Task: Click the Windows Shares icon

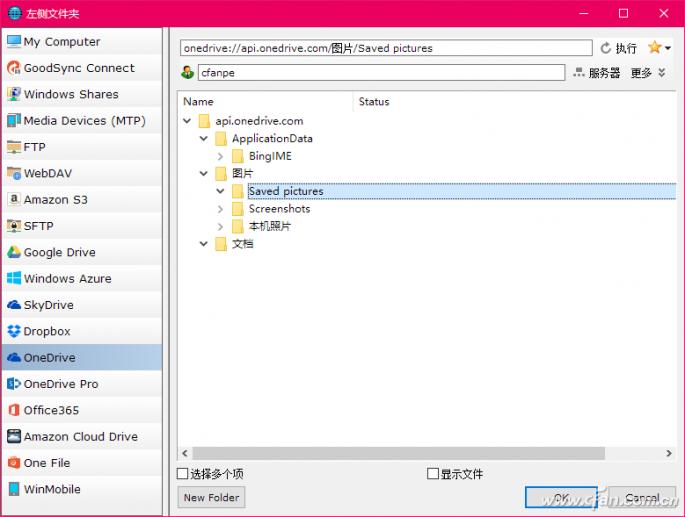Action: (14, 94)
